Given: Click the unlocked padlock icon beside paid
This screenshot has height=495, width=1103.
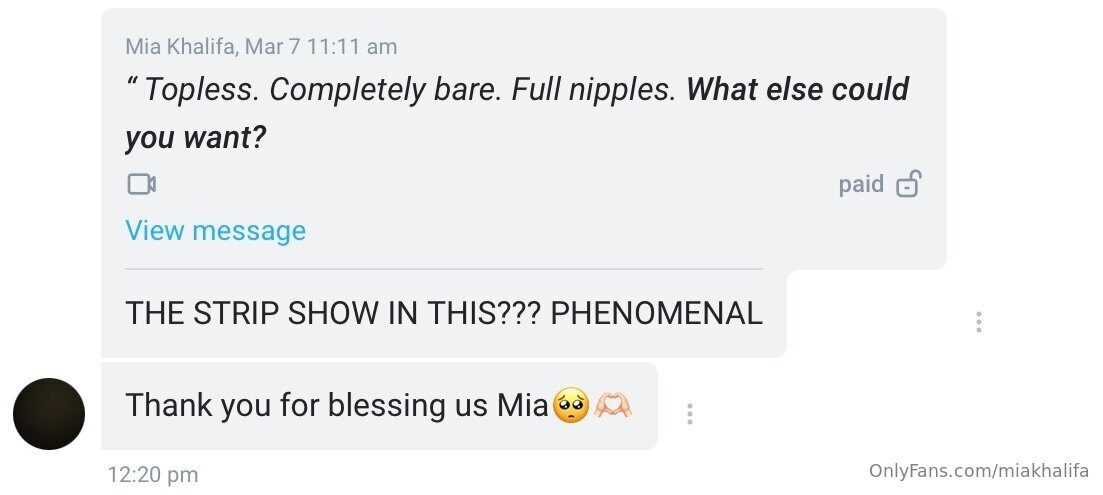Looking at the screenshot, I should tap(907, 184).
